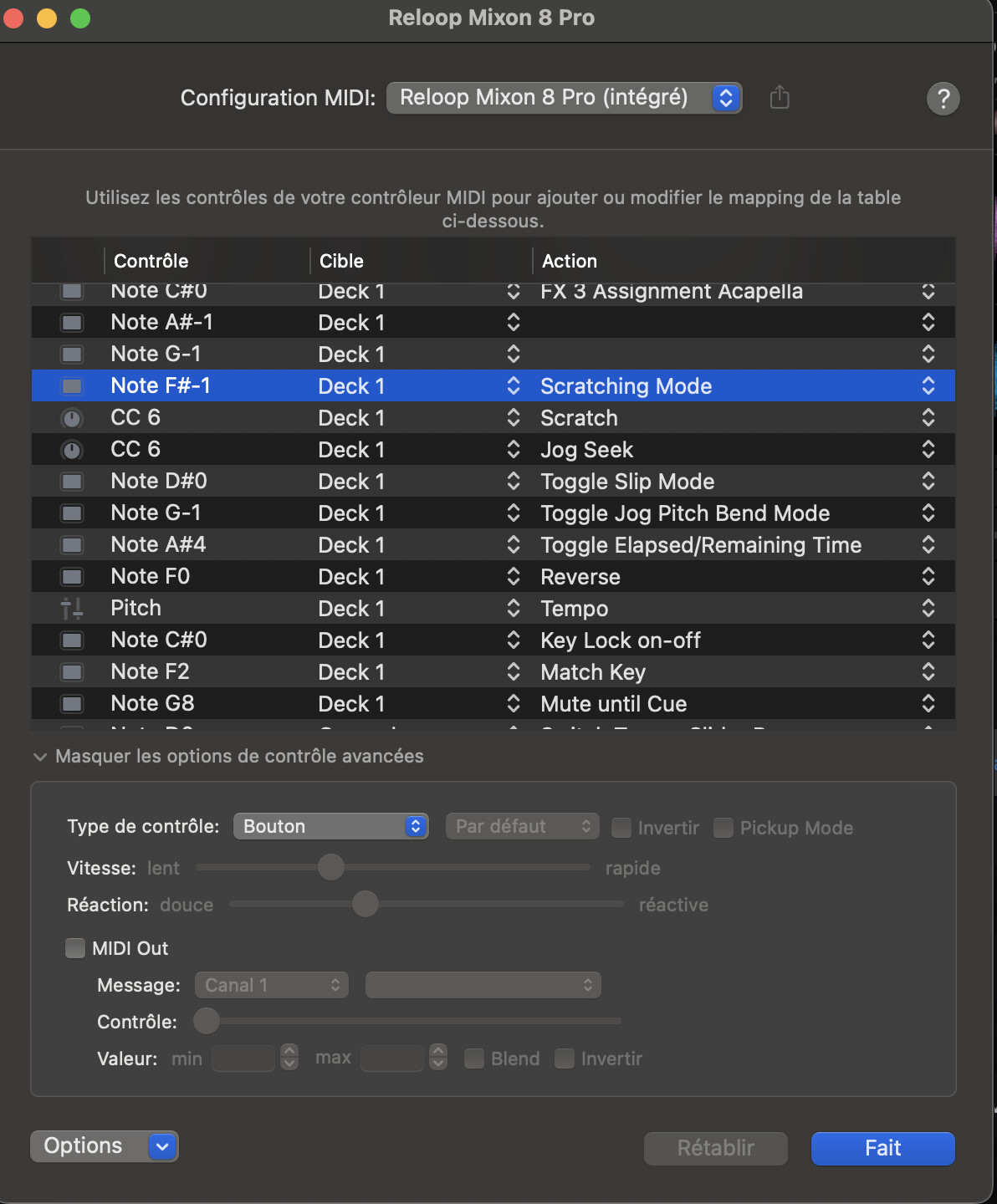
Task: Click knob icon in Scratch row
Action: coord(73,418)
